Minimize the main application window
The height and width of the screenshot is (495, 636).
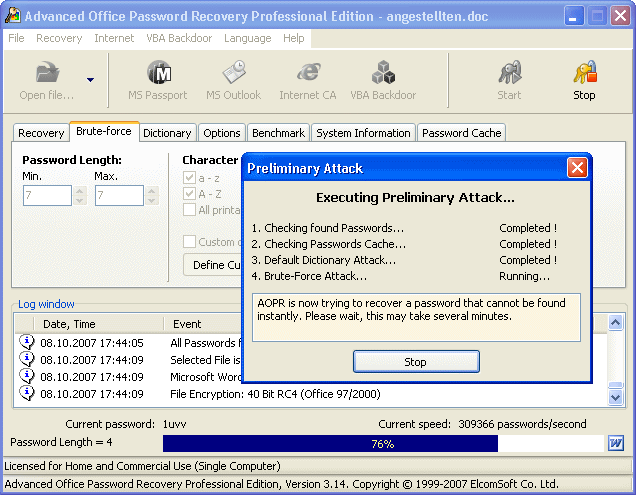pyautogui.click(x=574, y=16)
